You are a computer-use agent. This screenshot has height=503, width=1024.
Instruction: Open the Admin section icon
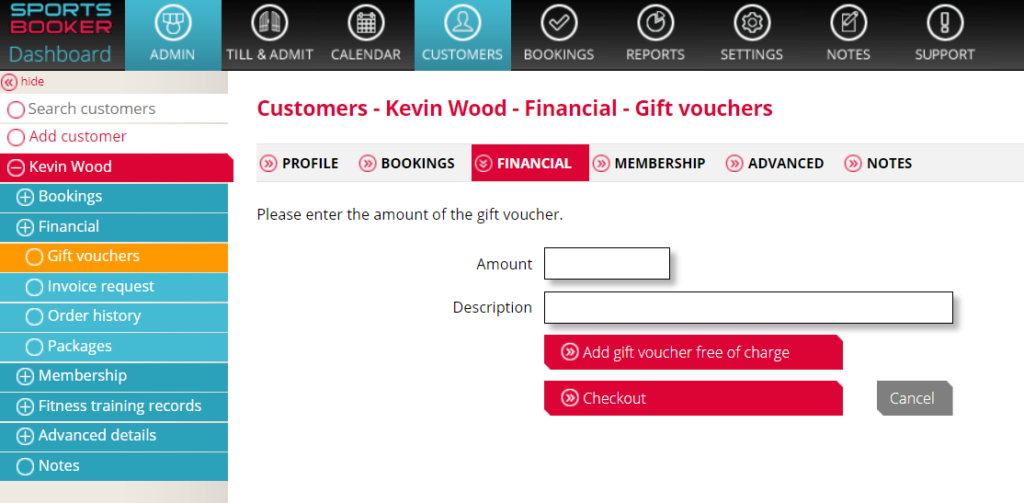[172, 24]
